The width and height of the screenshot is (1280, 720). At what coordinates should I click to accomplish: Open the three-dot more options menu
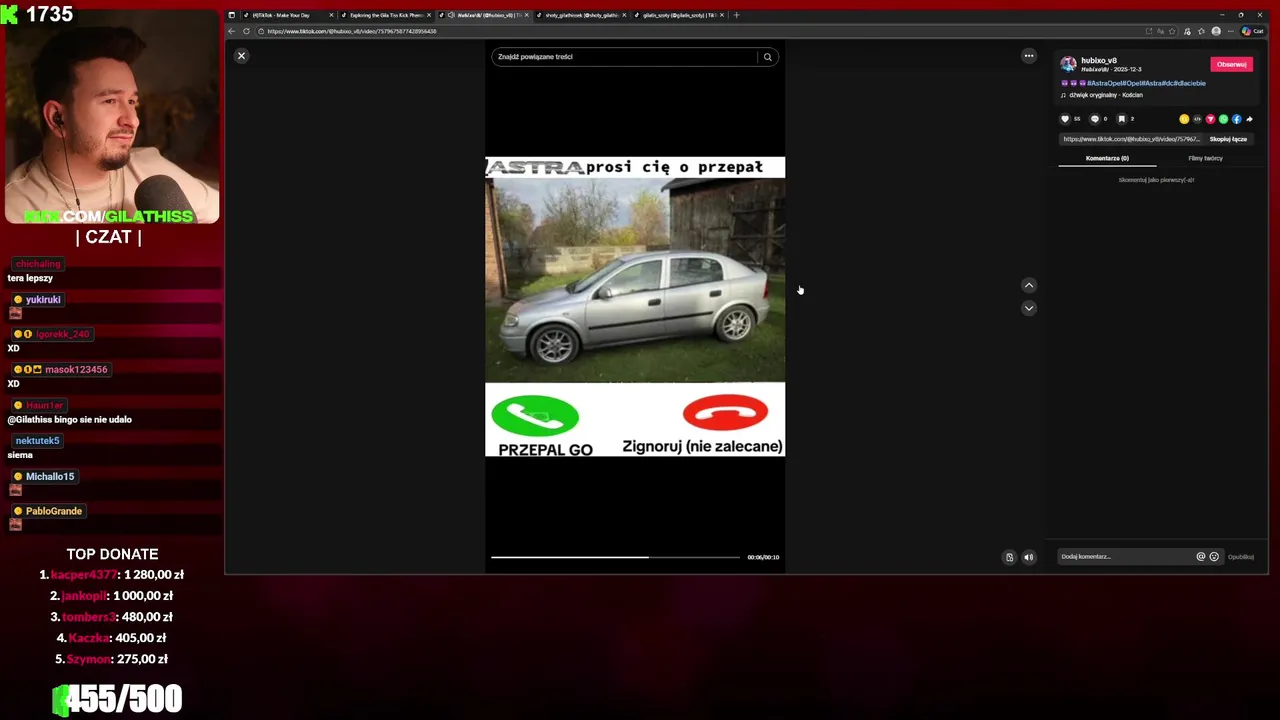click(x=1029, y=56)
